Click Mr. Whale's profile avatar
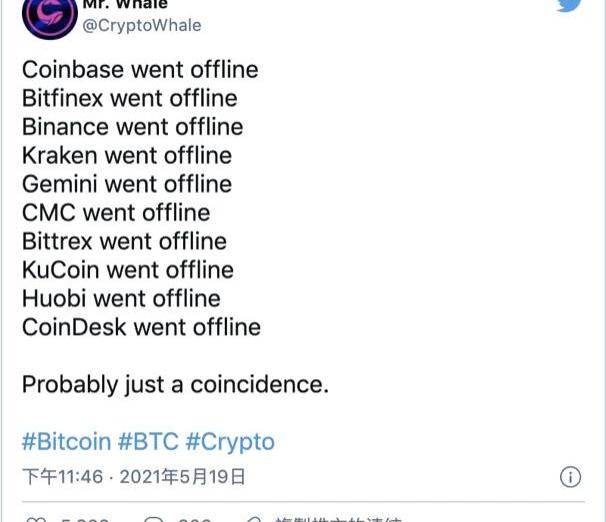The width and height of the screenshot is (606, 522). (49, 15)
